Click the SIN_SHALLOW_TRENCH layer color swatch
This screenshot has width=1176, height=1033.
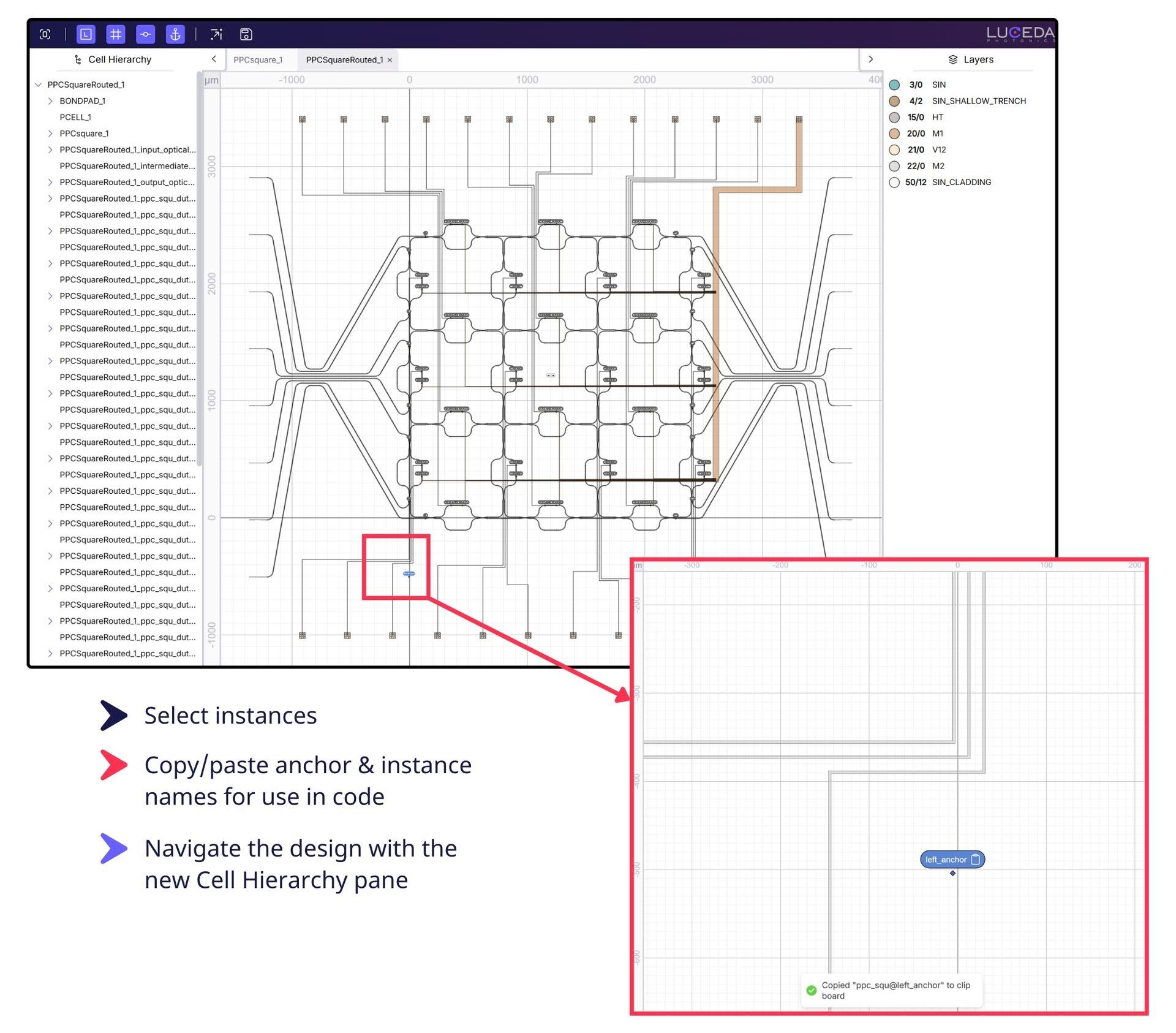(894, 101)
